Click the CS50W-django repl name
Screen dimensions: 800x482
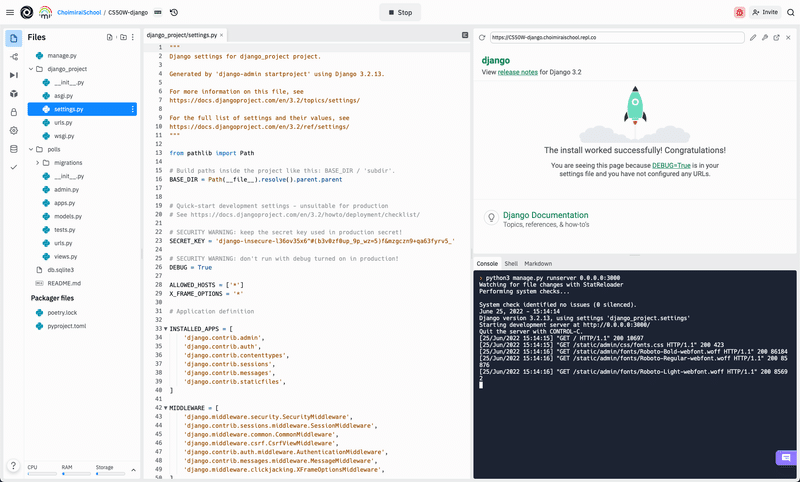coord(128,12)
